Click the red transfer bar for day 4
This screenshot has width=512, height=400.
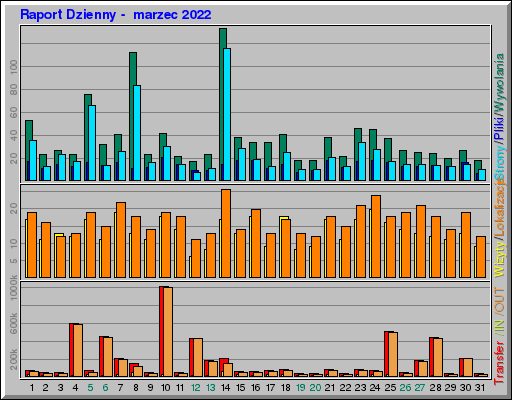pos(71,350)
